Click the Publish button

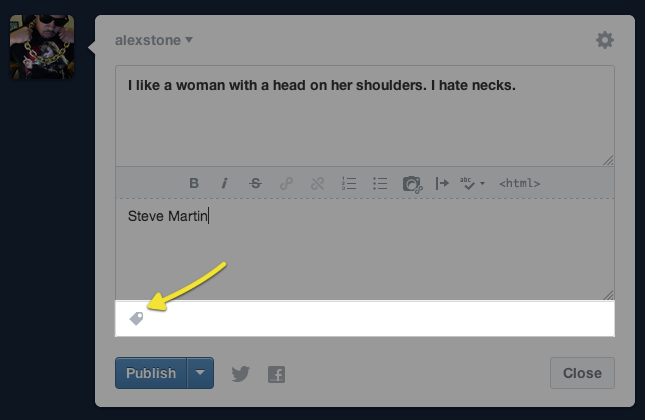(151, 373)
